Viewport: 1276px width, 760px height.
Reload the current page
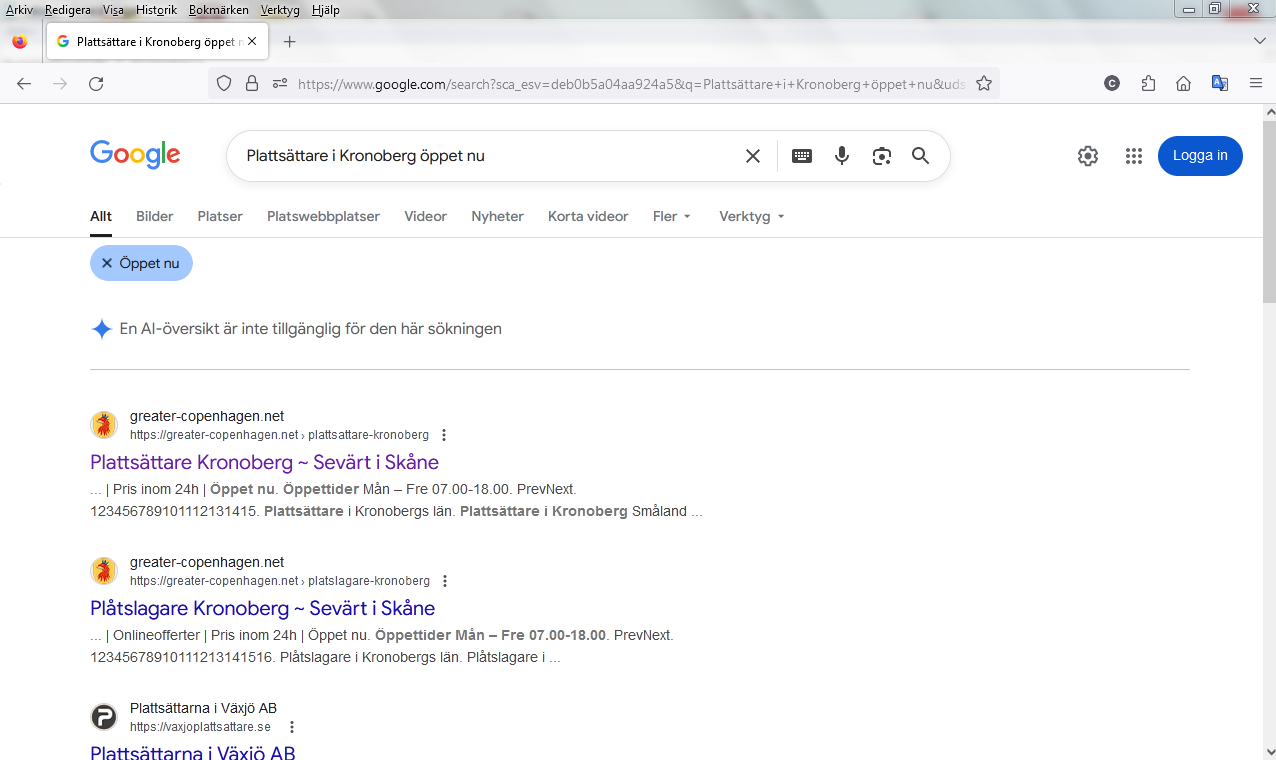coord(96,84)
